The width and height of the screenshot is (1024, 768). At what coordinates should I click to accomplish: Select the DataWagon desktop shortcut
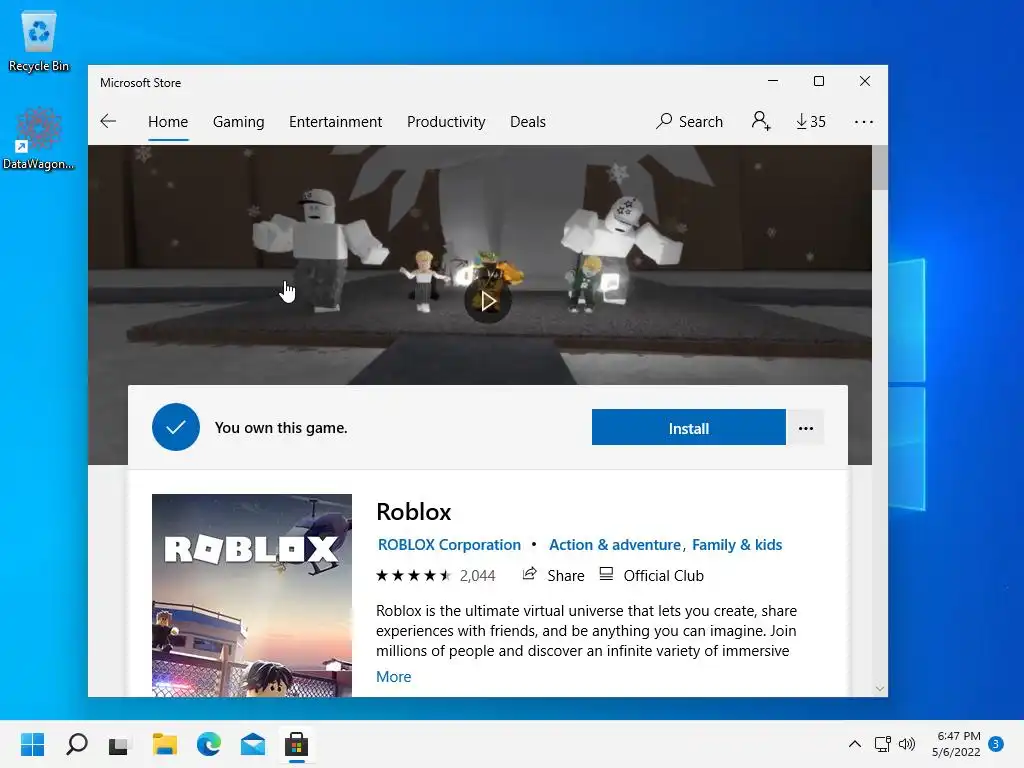[39, 138]
